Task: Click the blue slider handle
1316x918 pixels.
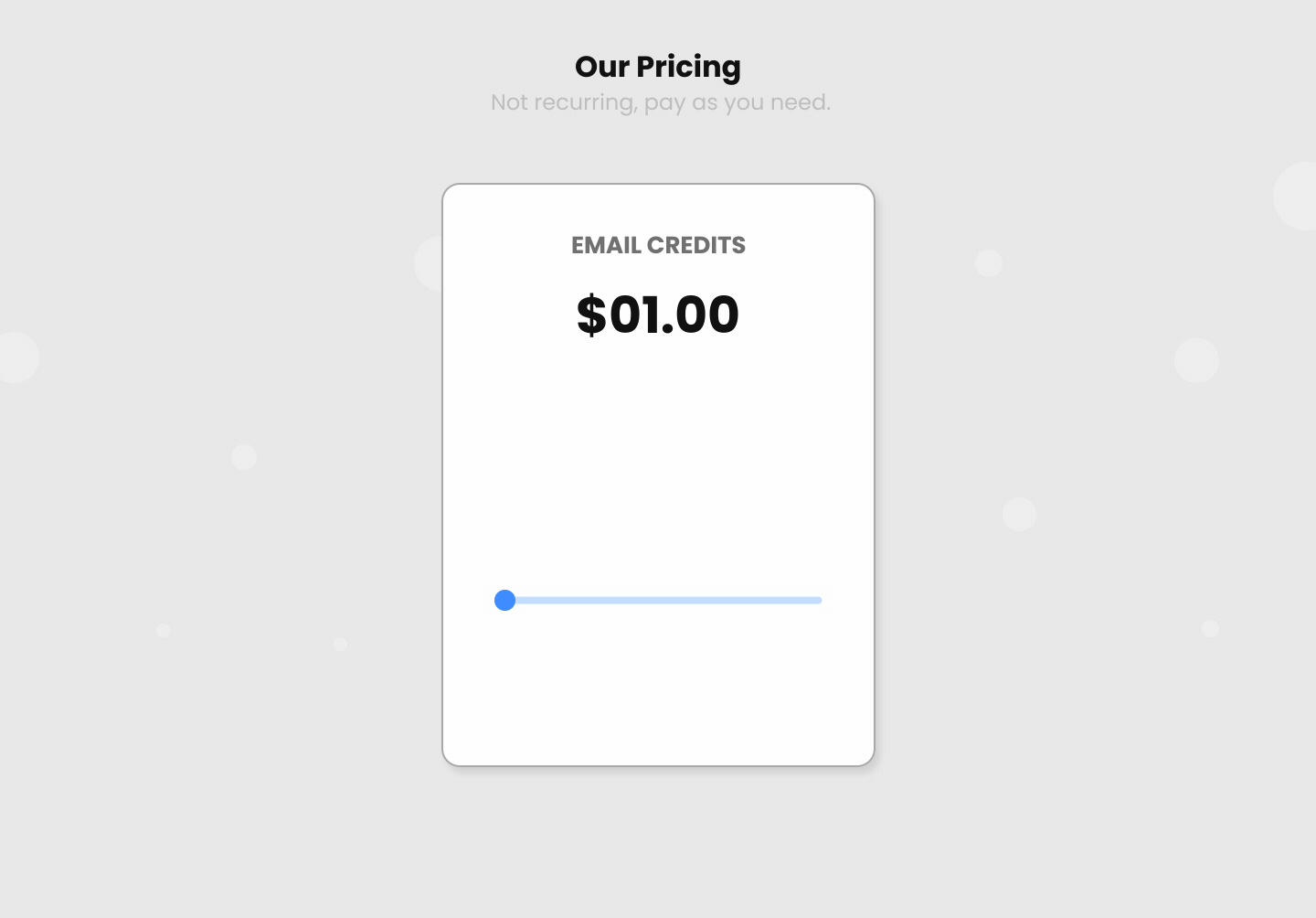Action: tap(504, 600)
